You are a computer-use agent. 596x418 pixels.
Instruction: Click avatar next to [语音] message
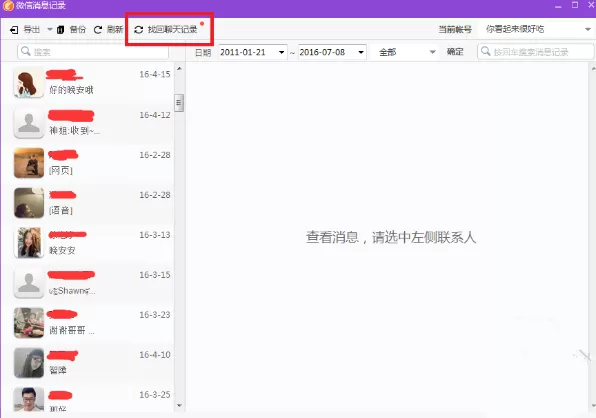(29, 203)
